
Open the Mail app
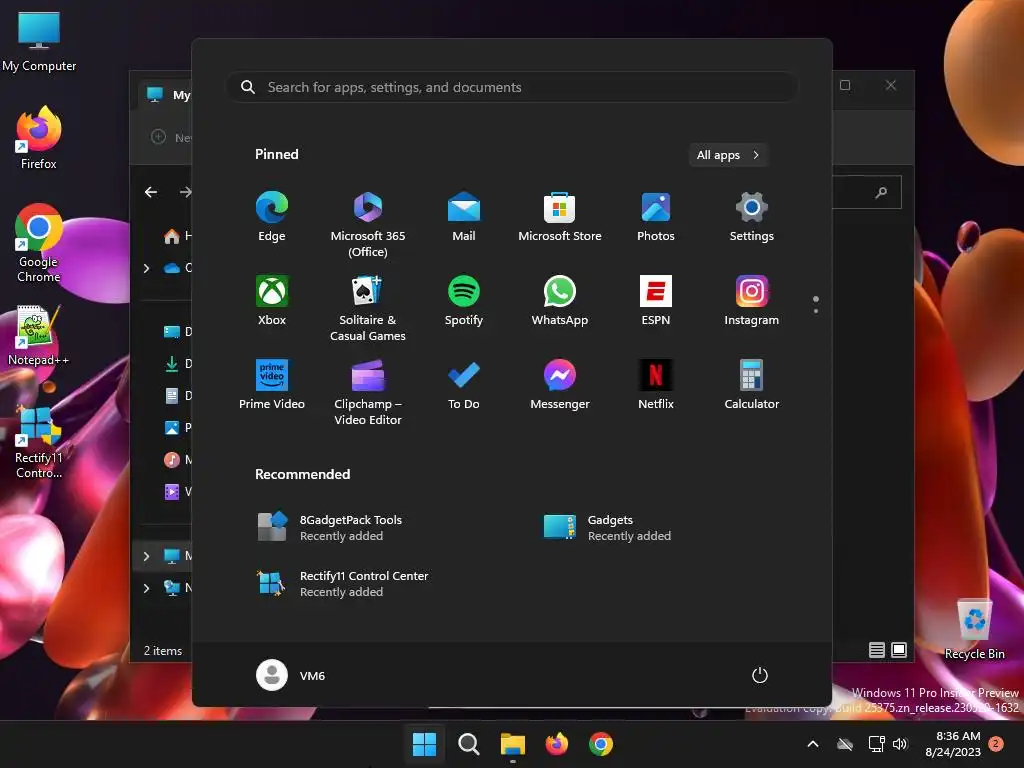464,217
